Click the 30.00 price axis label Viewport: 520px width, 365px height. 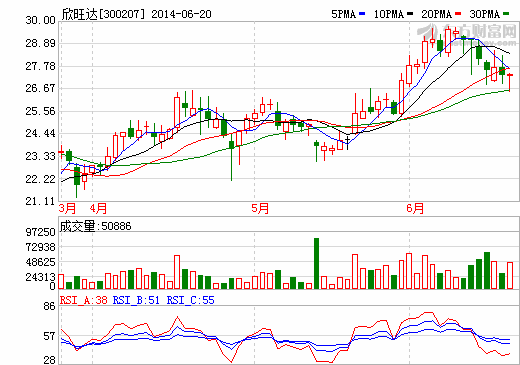(x=40, y=20)
